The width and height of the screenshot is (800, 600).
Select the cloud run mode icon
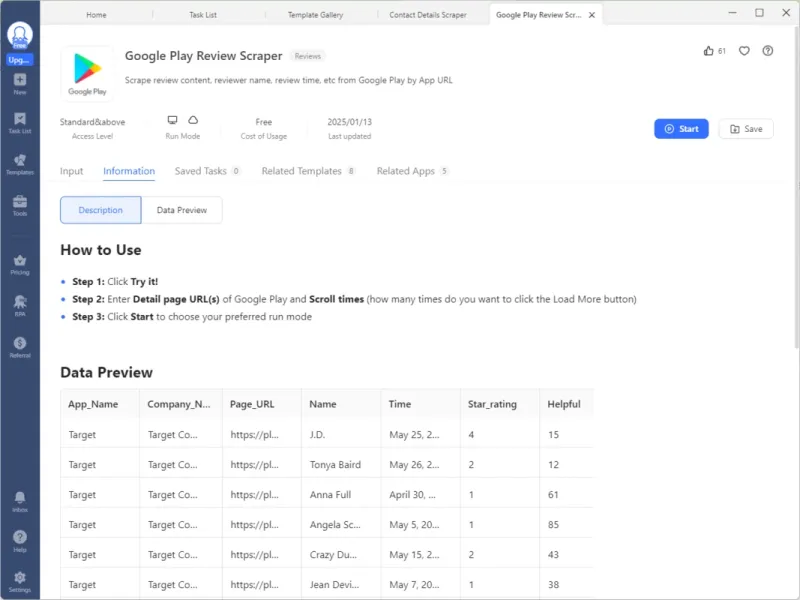point(193,120)
